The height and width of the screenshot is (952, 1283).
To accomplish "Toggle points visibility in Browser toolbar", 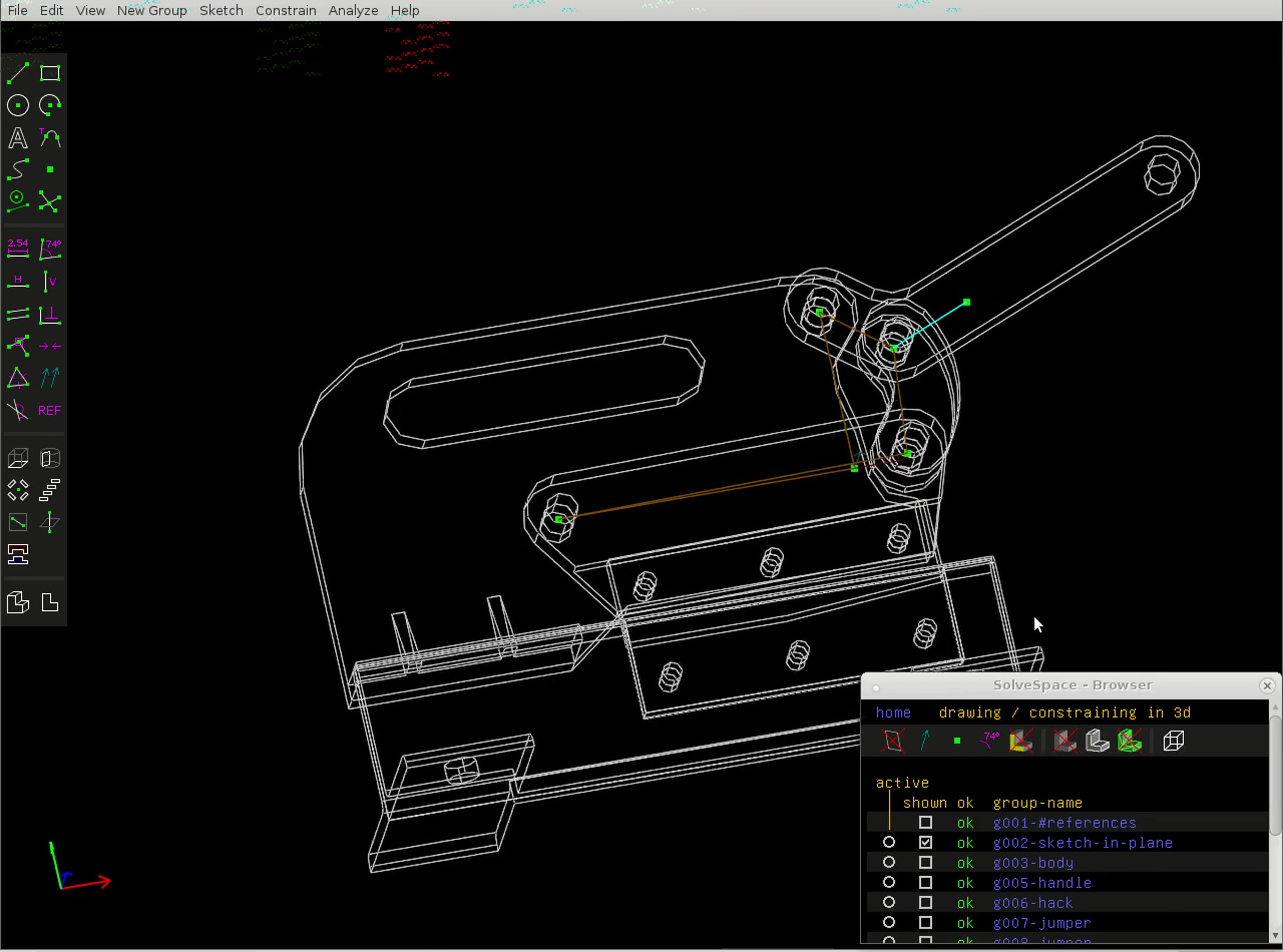I will [x=957, y=740].
